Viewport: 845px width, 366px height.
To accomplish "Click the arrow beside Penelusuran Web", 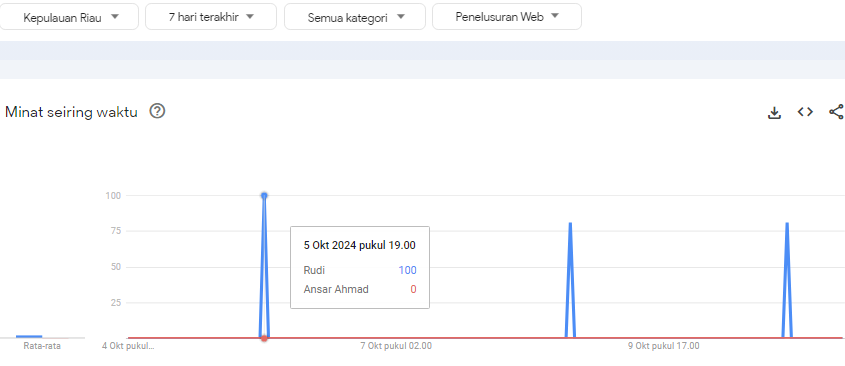I will click(555, 16).
